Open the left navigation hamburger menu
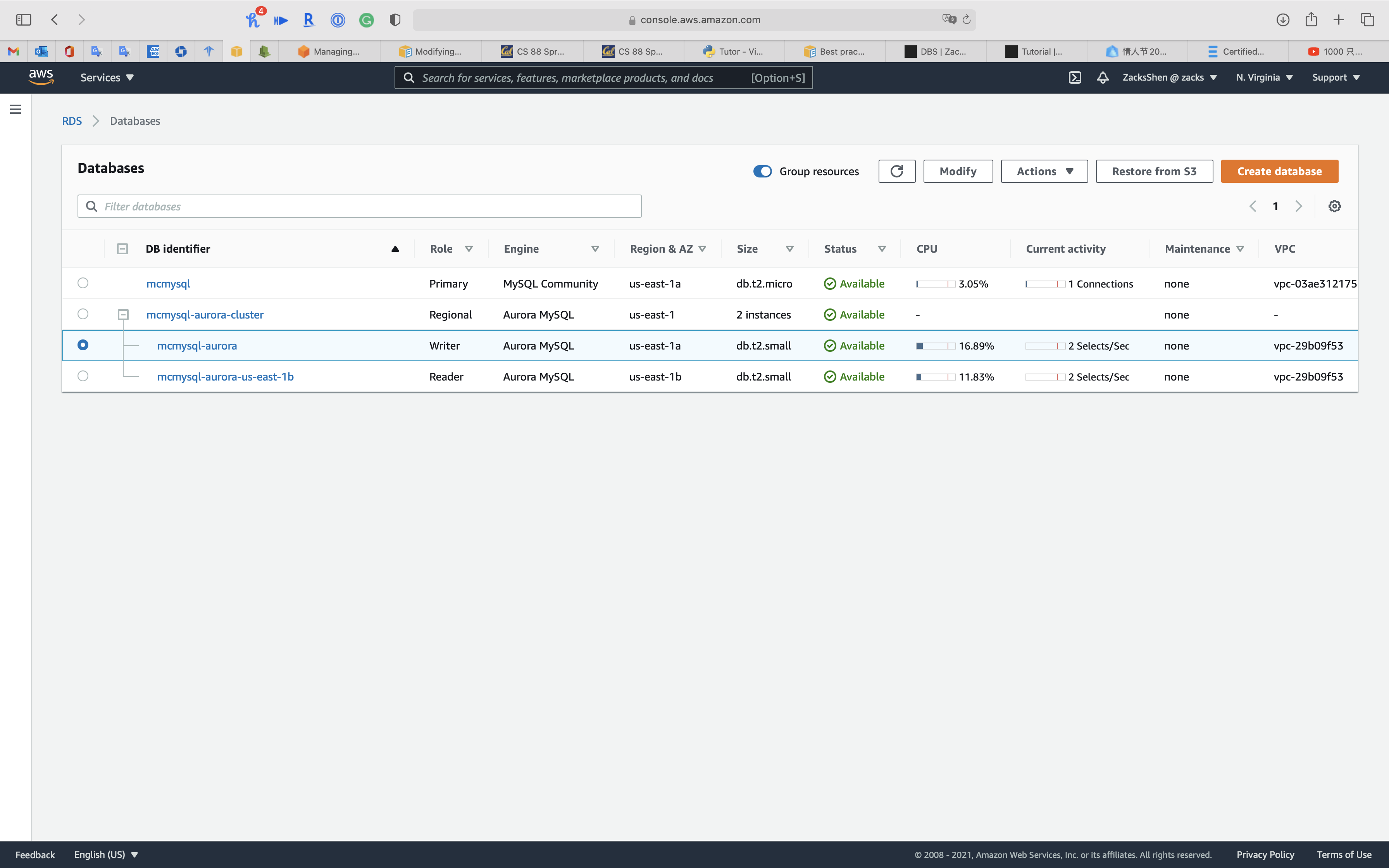The image size is (1389, 868). point(16,109)
